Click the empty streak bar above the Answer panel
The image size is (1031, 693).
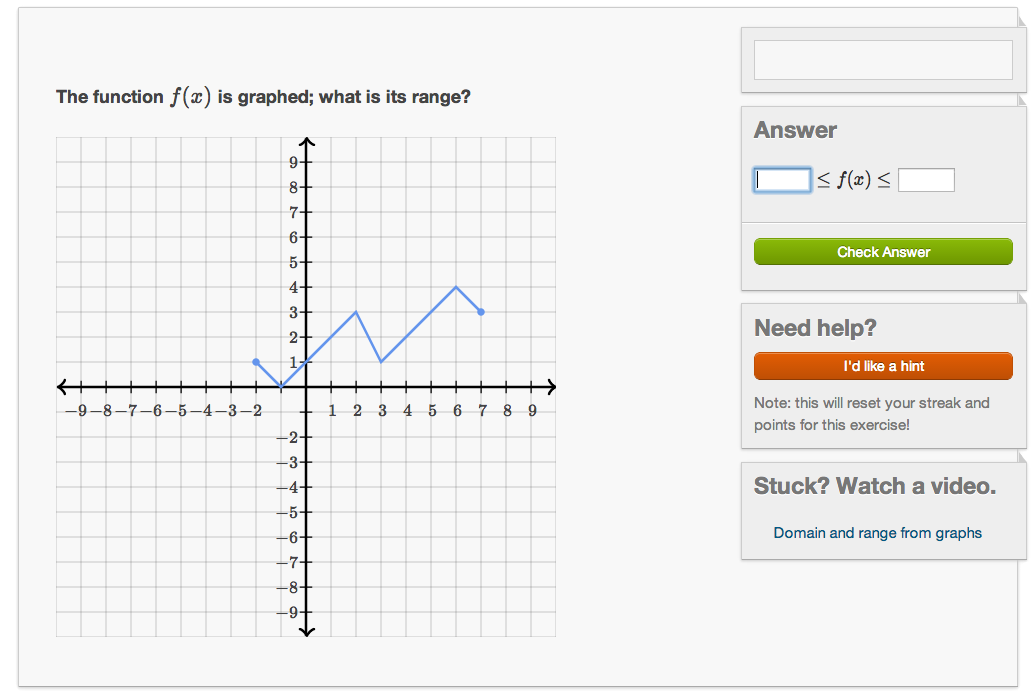[883, 60]
